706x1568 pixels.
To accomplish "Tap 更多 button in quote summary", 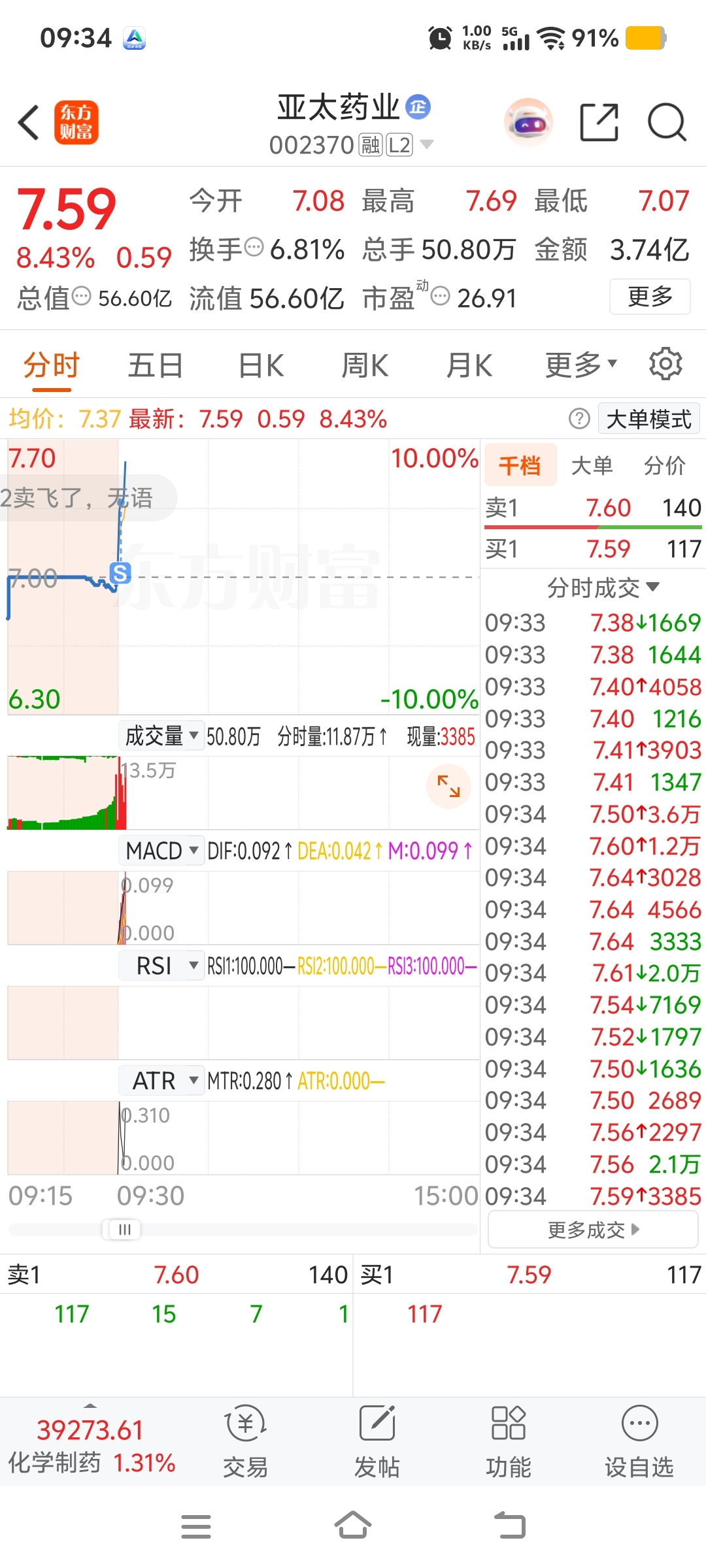I will click(x=650, y=297).
